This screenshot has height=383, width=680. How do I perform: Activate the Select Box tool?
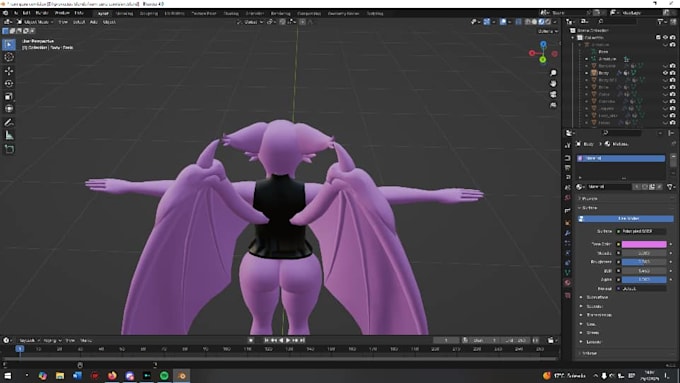9,45
